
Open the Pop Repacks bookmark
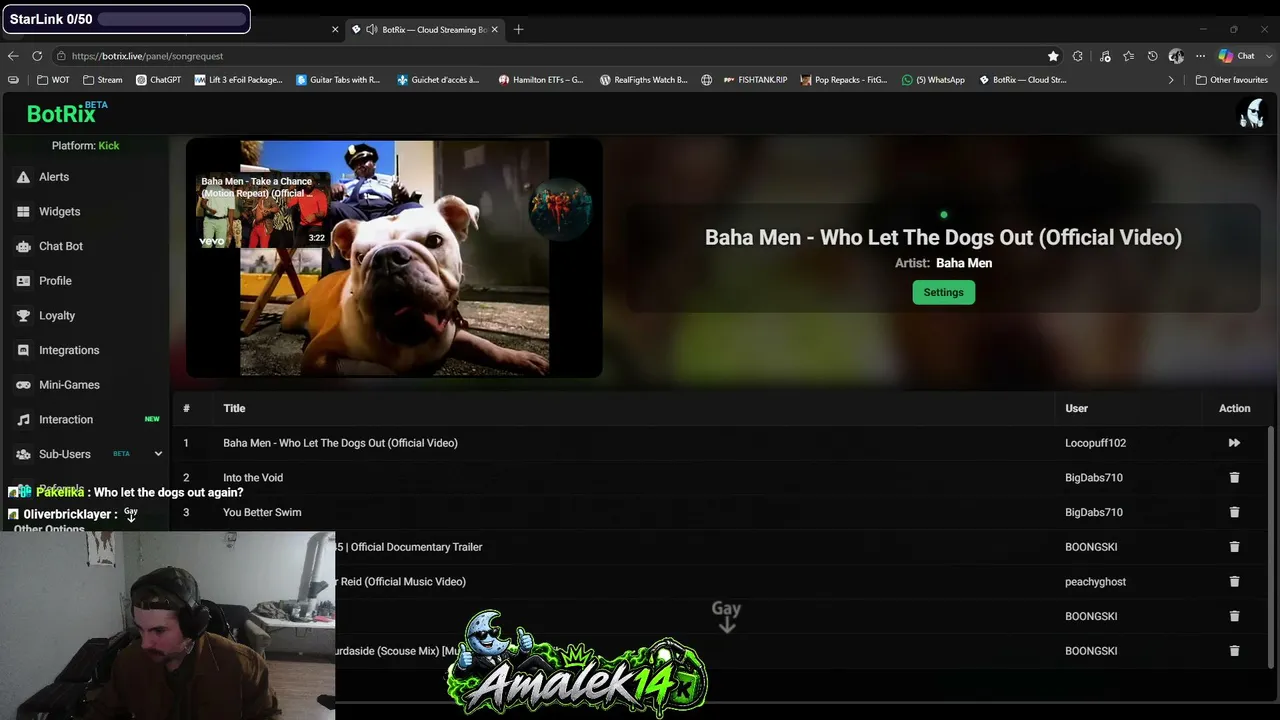tap(843, 80)
